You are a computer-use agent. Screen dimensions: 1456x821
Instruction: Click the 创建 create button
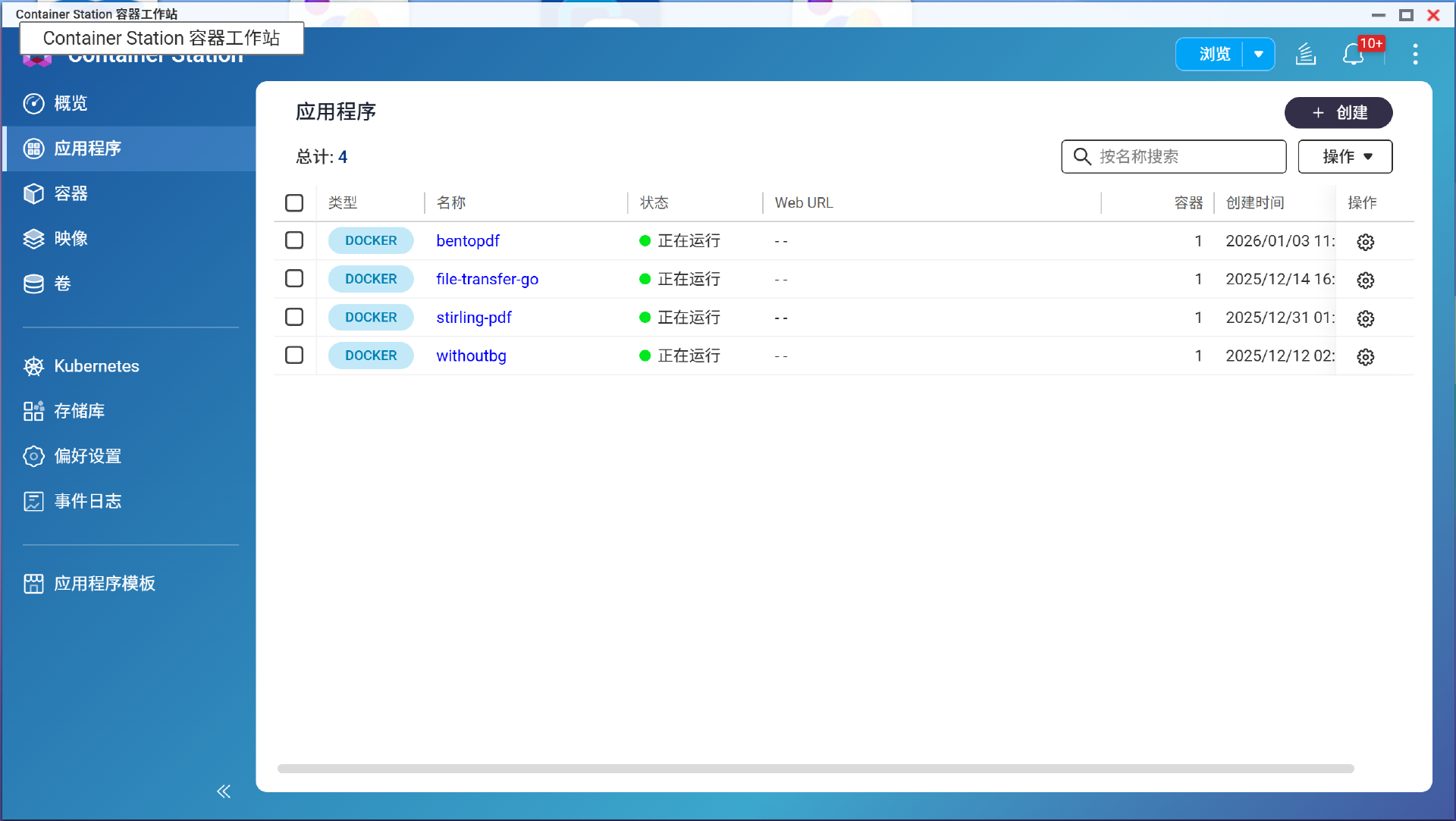click(x=1338, y=113)
